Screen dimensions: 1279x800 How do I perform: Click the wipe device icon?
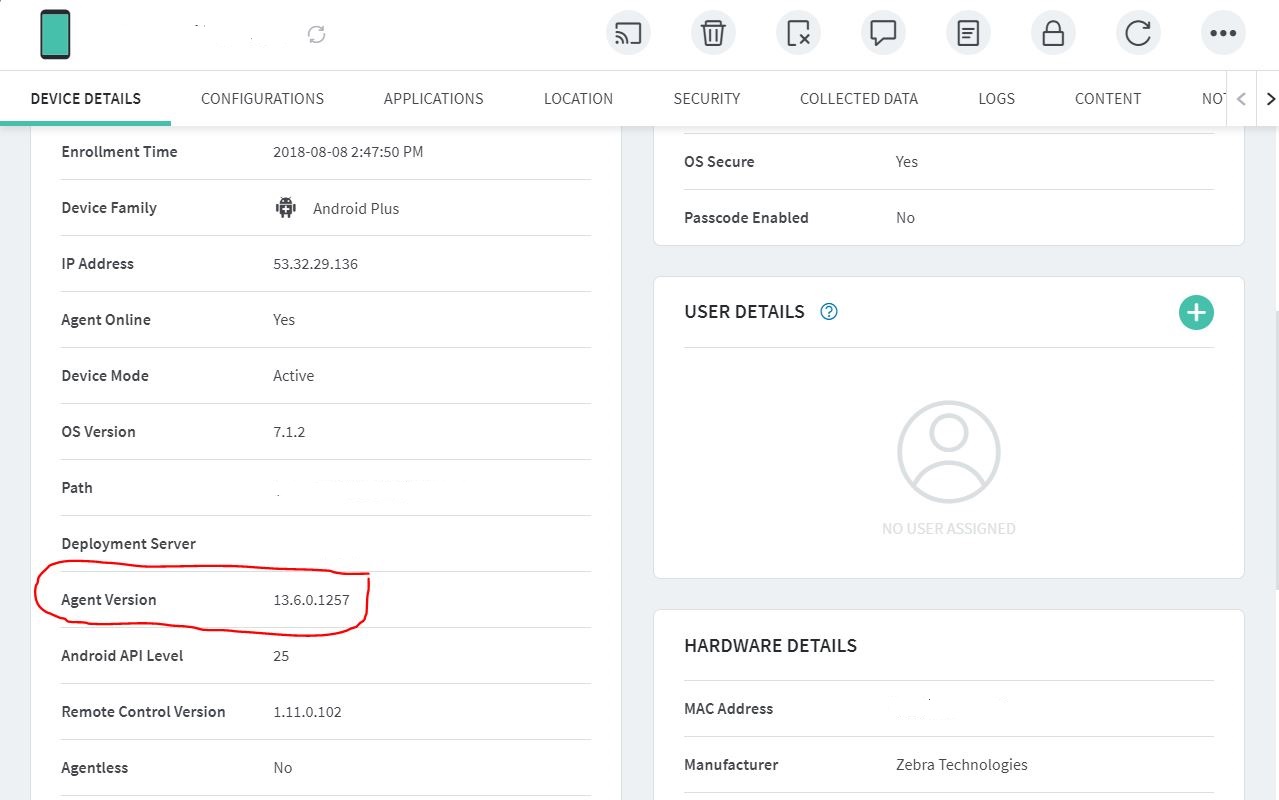tap(798, 34)
